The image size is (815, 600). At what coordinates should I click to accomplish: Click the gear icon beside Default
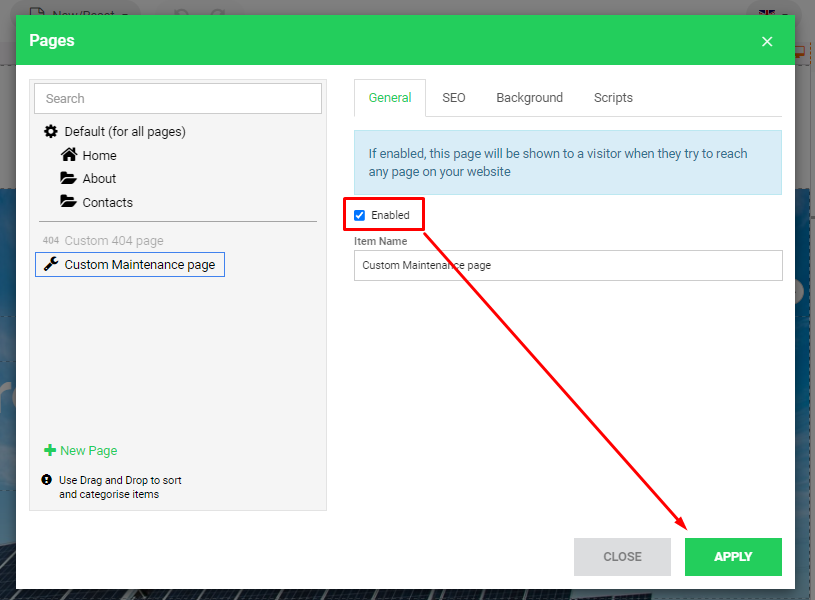(x=51, y=131)
